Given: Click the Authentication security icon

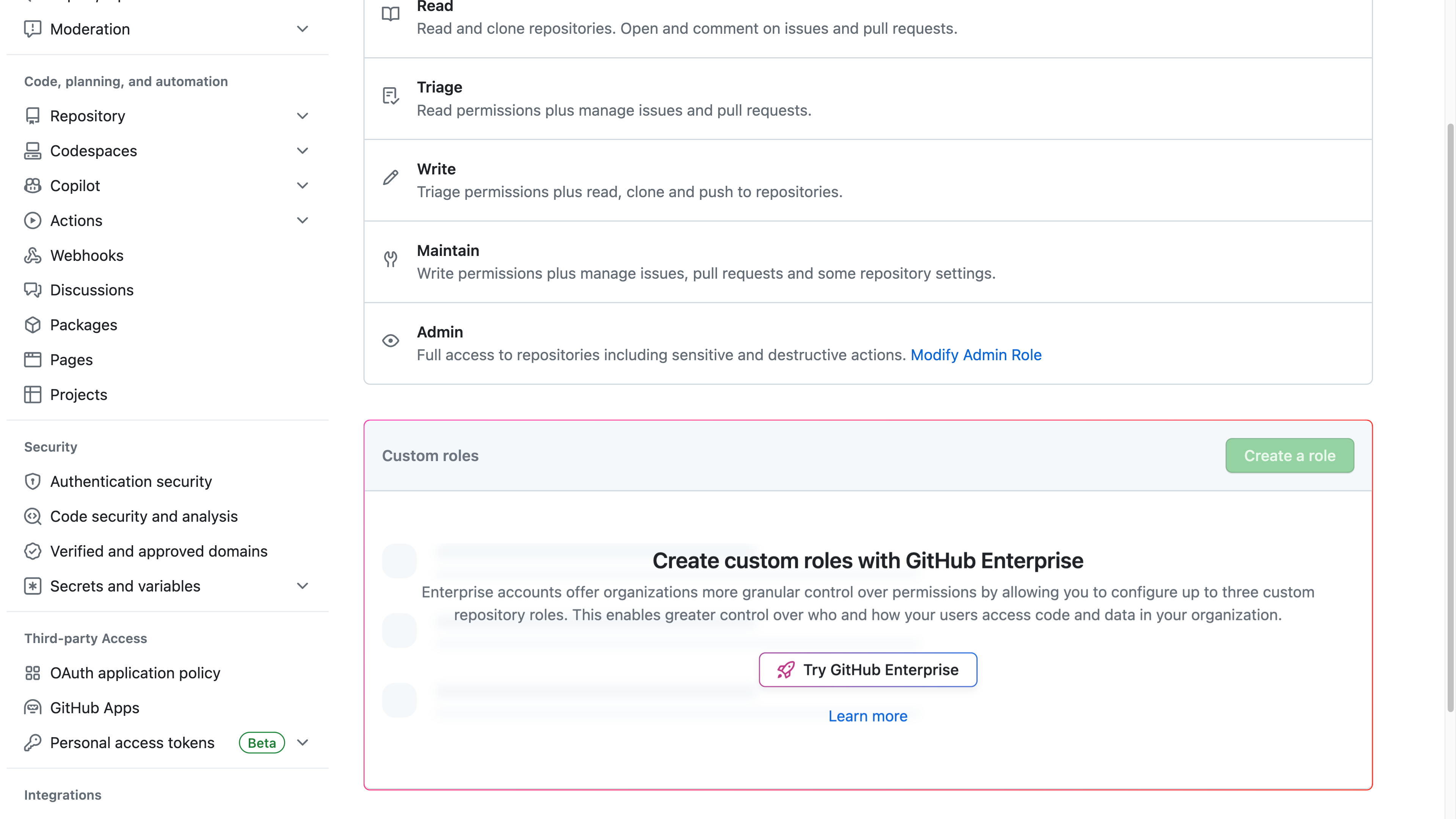Looking at the screenshot, I should [x=32, y=481].
